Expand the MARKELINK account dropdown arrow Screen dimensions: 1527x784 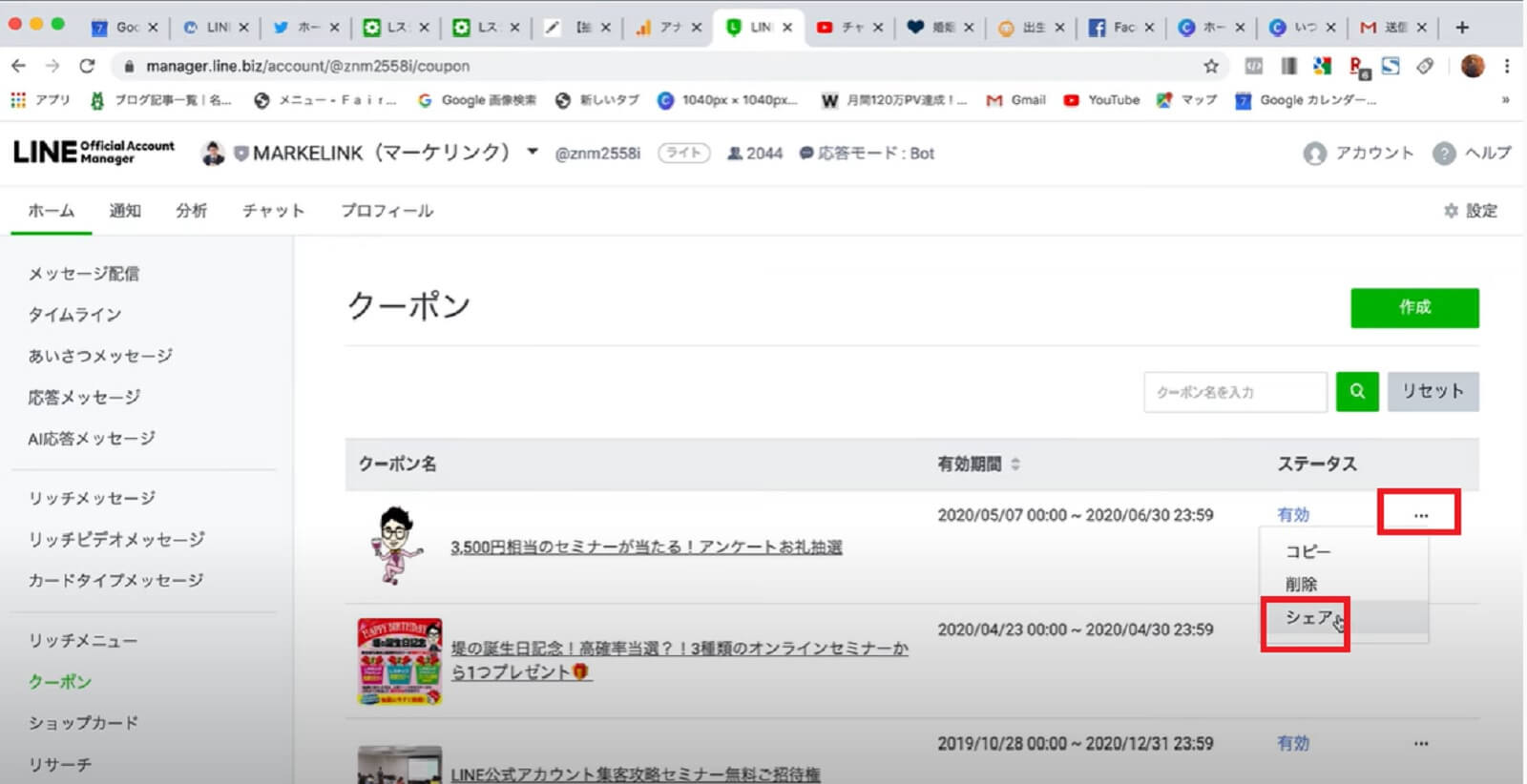coord(533,152)
